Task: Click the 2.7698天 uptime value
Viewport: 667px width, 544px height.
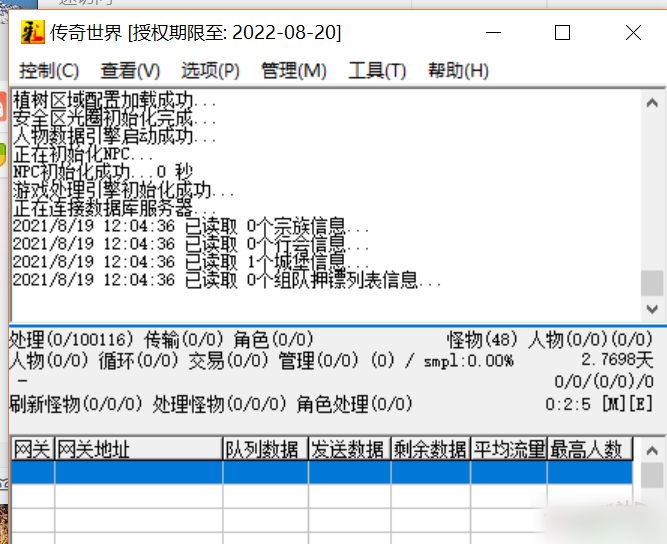Action: [x=617, y=360]
